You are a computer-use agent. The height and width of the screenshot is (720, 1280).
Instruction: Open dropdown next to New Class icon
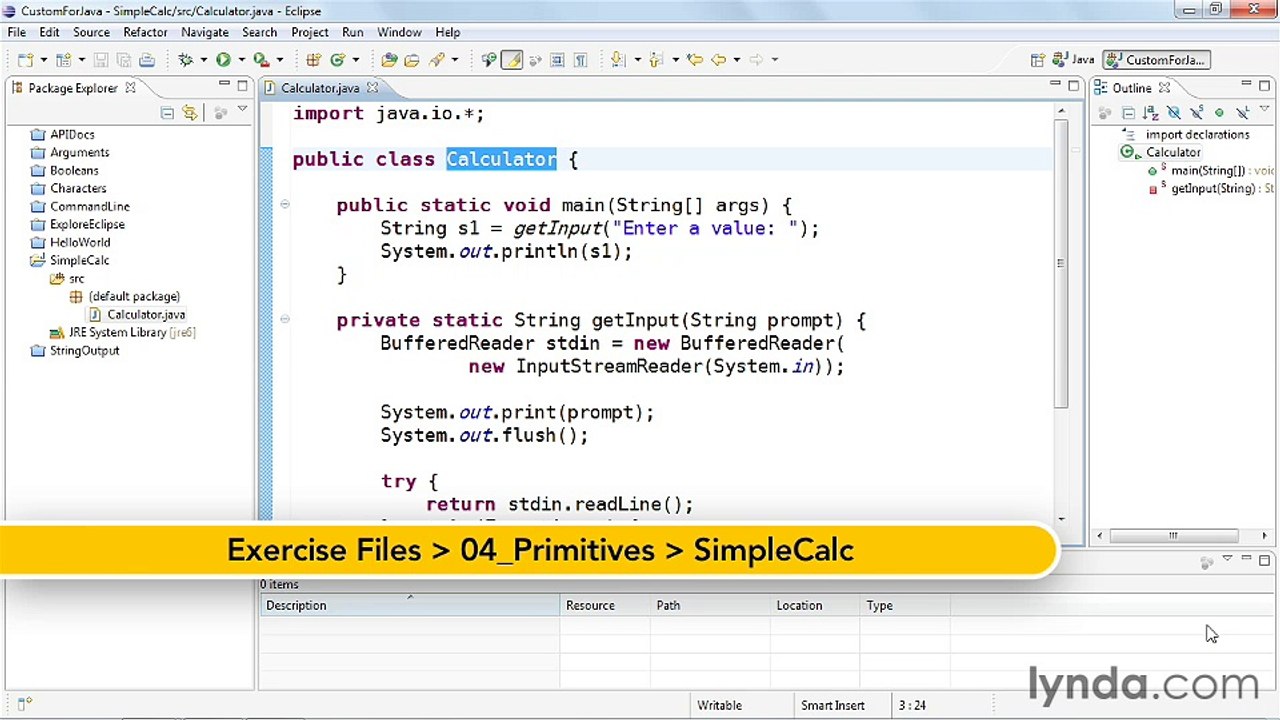[x=355, y=60]
